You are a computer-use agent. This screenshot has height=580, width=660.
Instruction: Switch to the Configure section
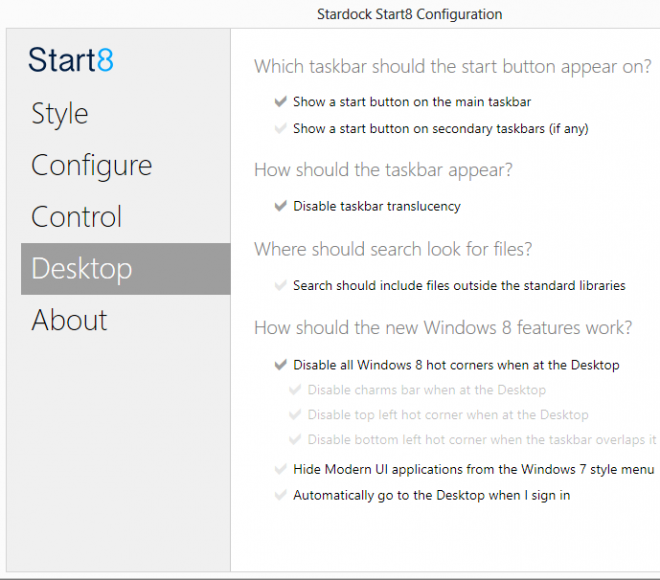[x=92, y=165]
